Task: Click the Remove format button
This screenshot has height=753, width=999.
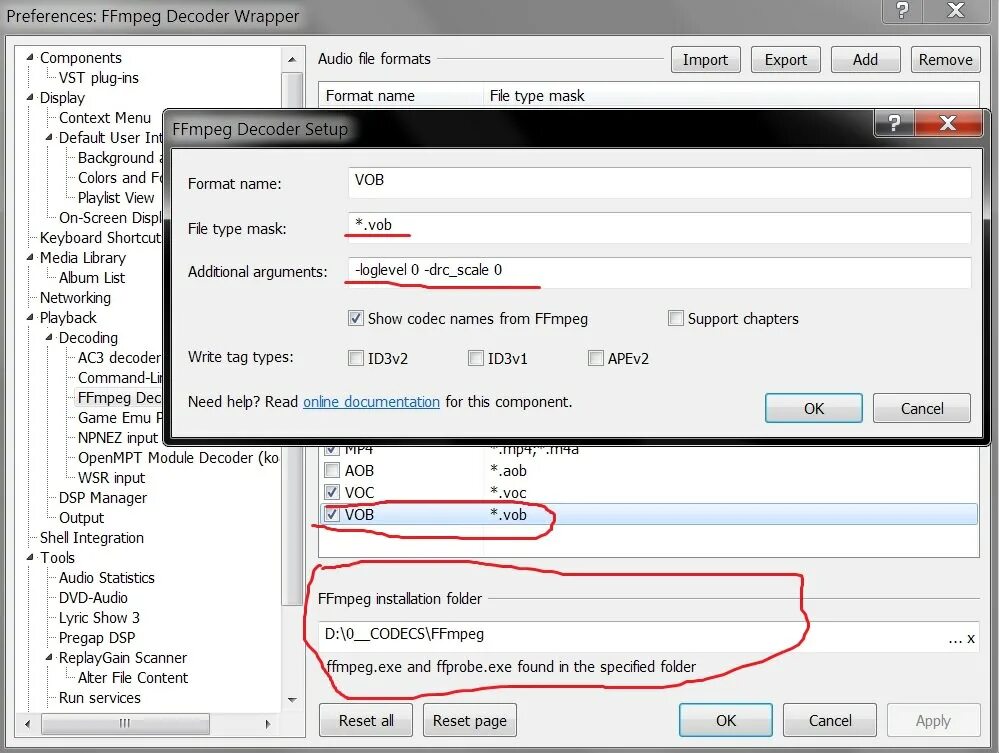Action: click(945, 60)
